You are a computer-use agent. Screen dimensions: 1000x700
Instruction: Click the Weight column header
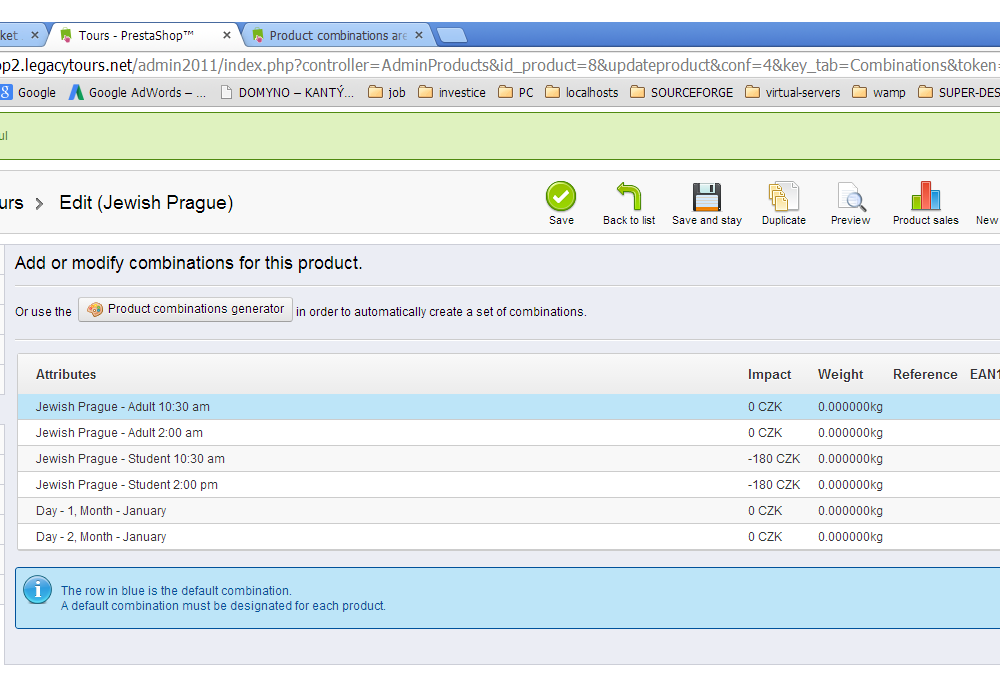pyautogui.click(x=841, y=375)
